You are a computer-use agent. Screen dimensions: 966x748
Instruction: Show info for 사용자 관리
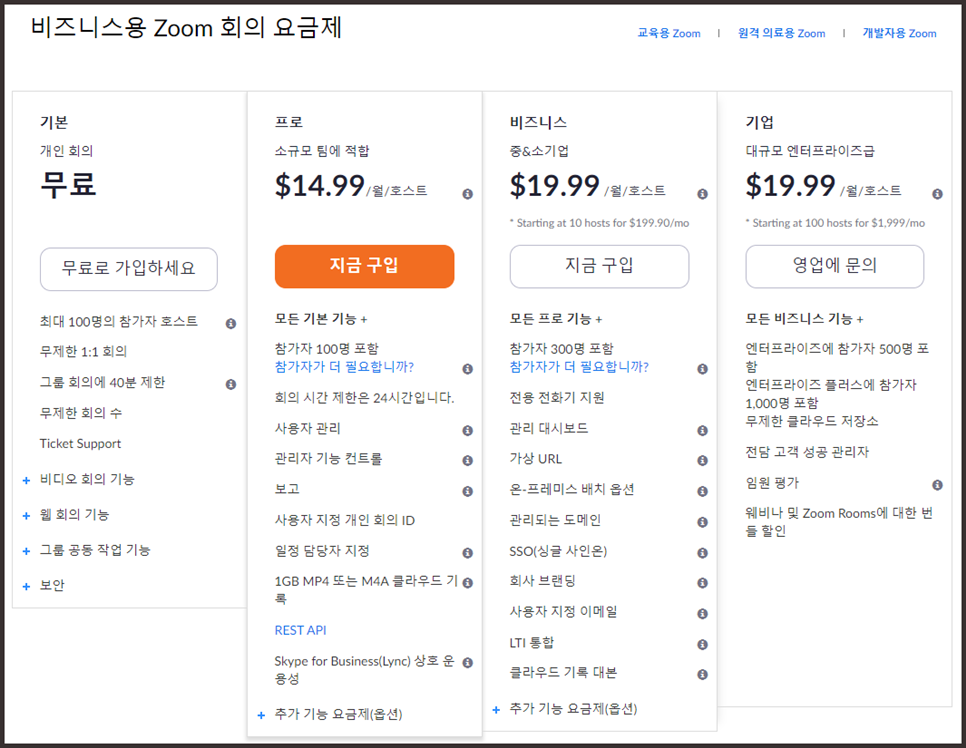tap(468, 431)
